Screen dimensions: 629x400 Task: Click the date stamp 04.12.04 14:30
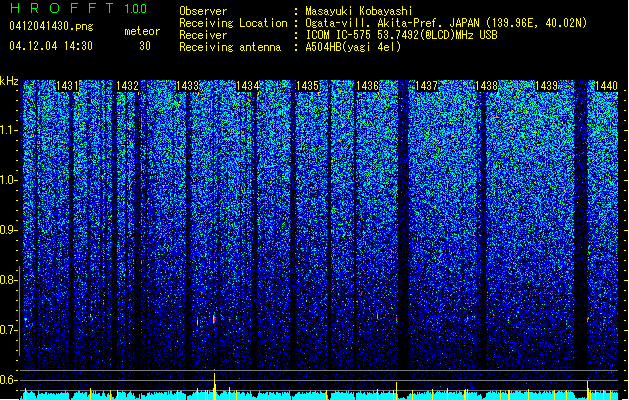[x=51, y=46]
